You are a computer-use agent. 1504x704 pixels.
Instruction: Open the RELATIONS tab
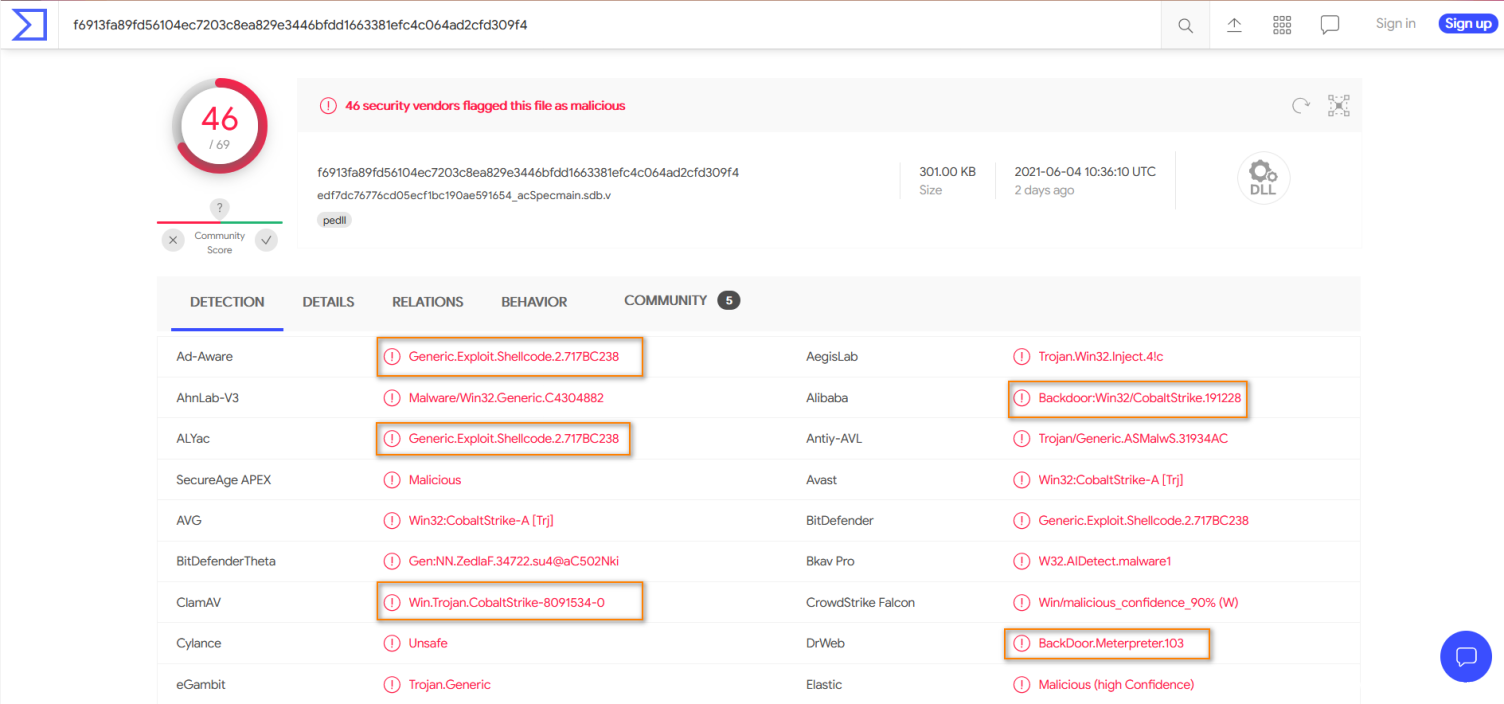tap(427, 302)
